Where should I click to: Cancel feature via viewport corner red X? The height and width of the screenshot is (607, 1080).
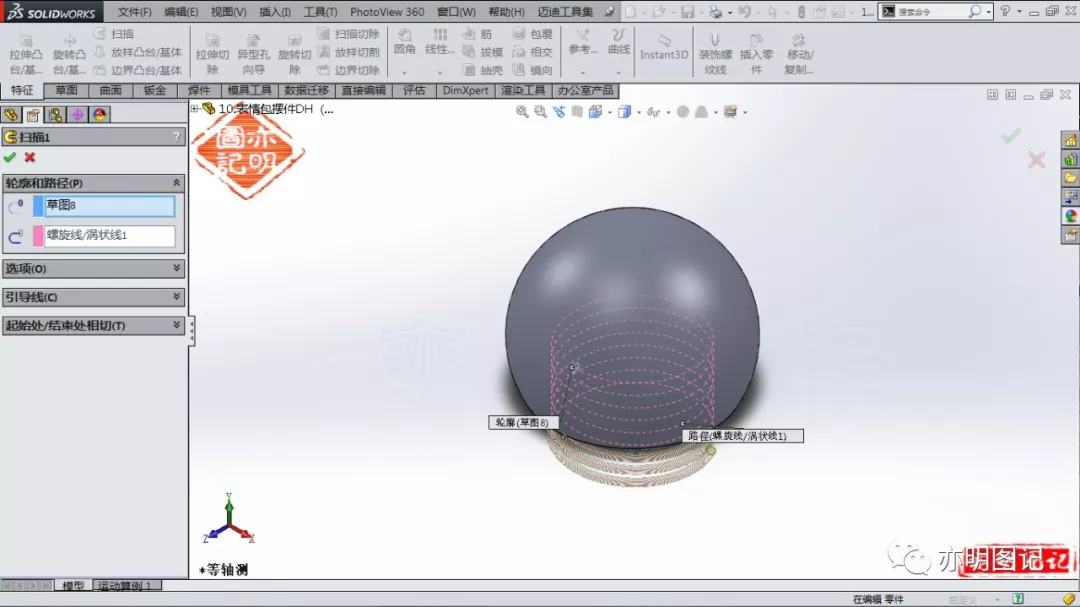pyautogui.click(x=1036, y=161)
